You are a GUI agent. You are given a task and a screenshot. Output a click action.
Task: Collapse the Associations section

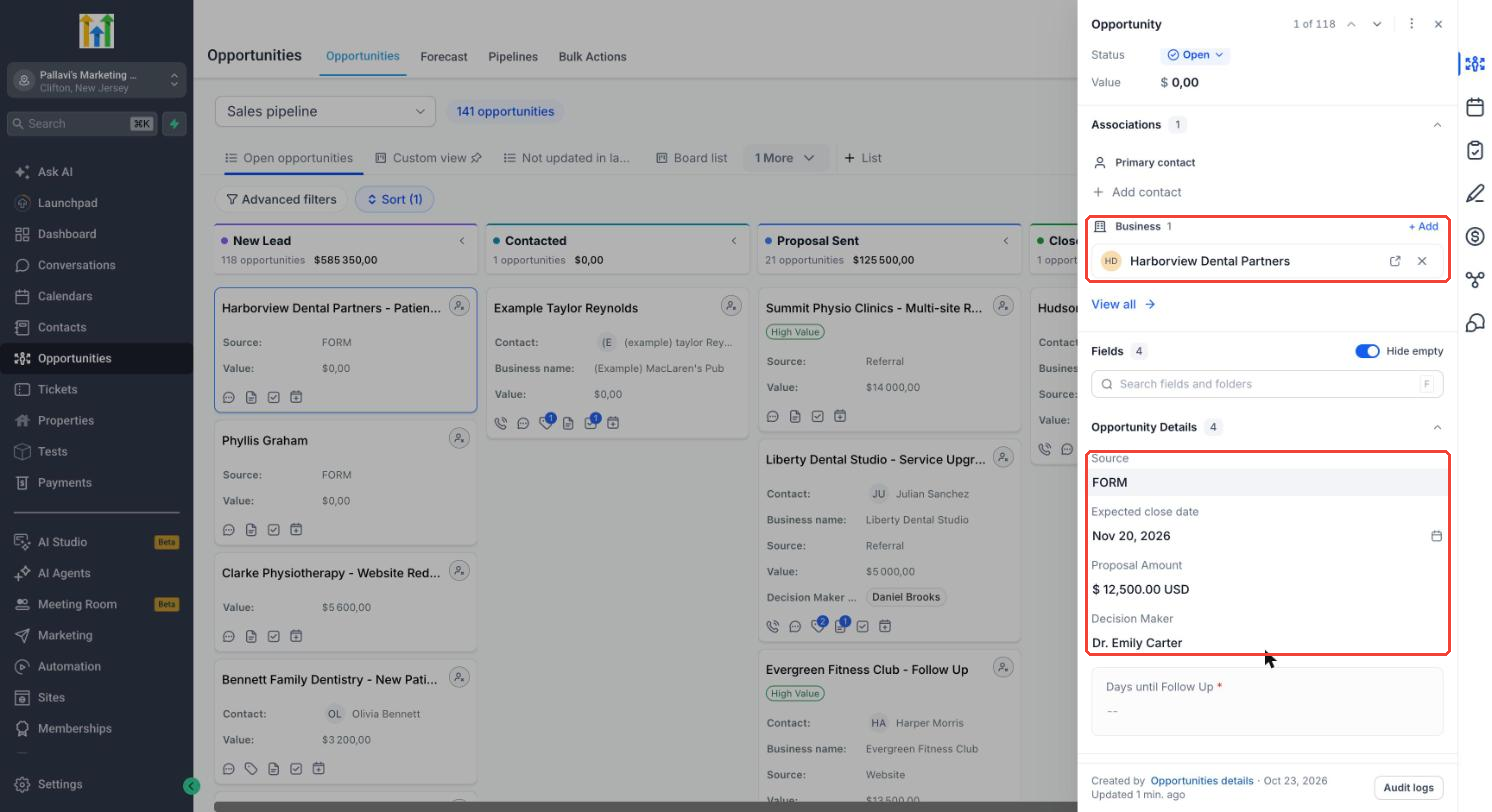(1437, 125)
